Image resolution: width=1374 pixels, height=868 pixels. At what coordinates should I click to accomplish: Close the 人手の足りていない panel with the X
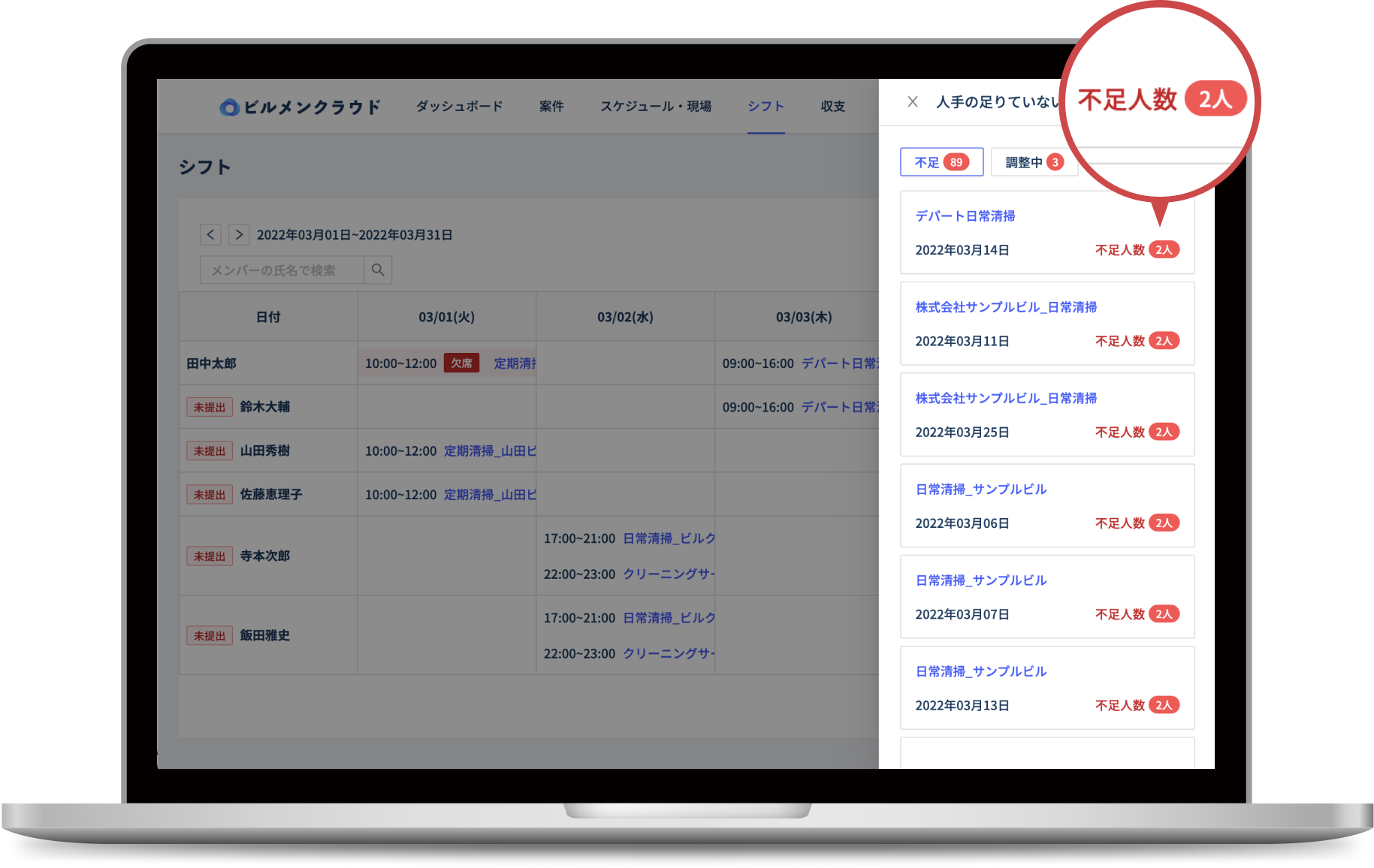pyautogui.click(x=913, y=101)
